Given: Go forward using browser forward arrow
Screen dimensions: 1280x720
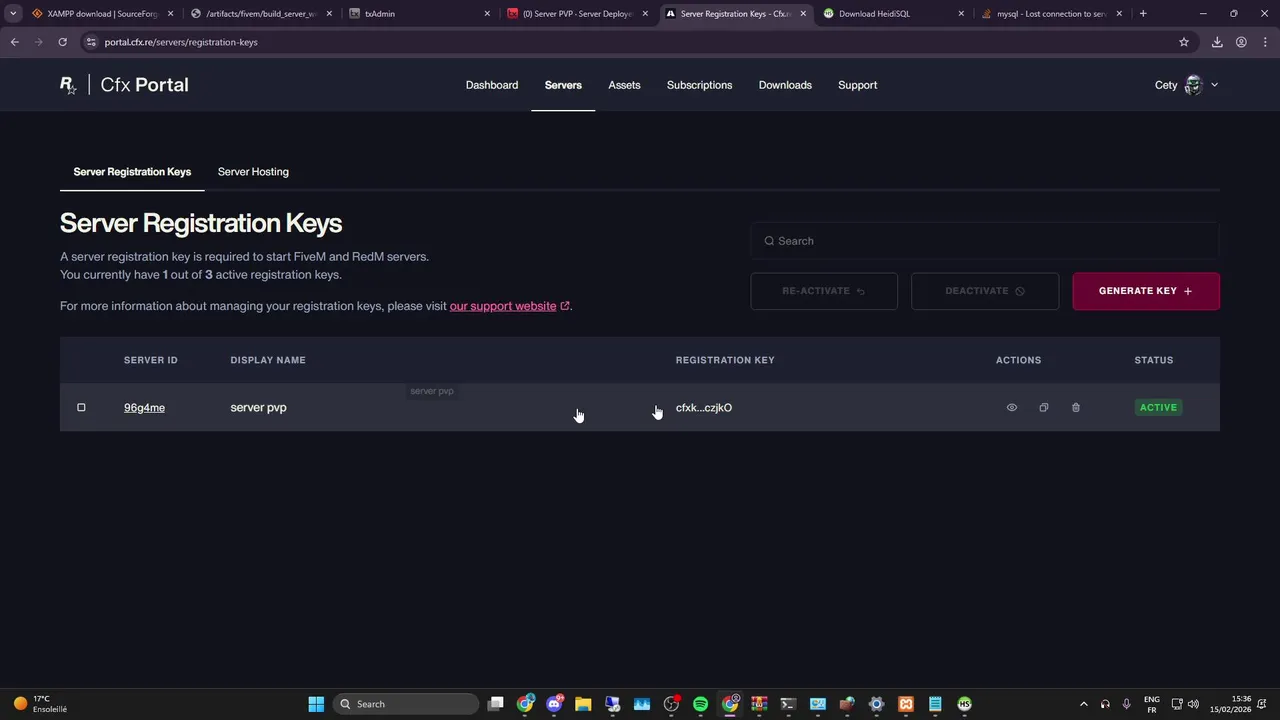Looking at the screenshot, I should point(39,42).
